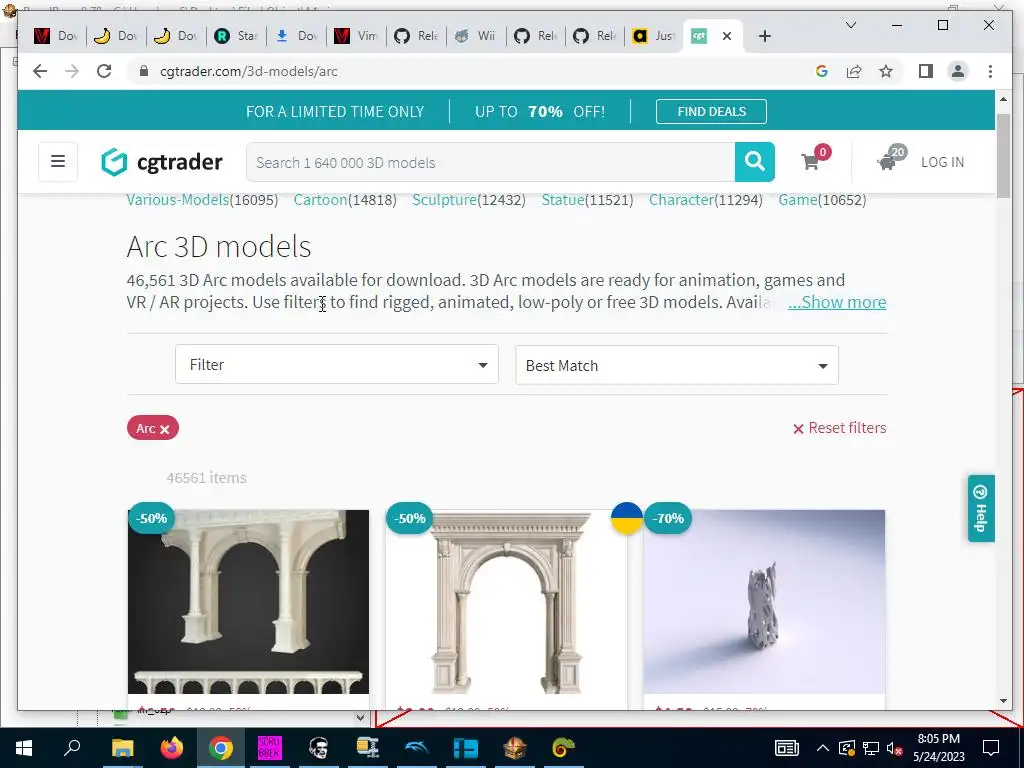Screen dimensions: 1024x768
Task: Open Dolphin emulator from taskbar
Action: [416, 748]
